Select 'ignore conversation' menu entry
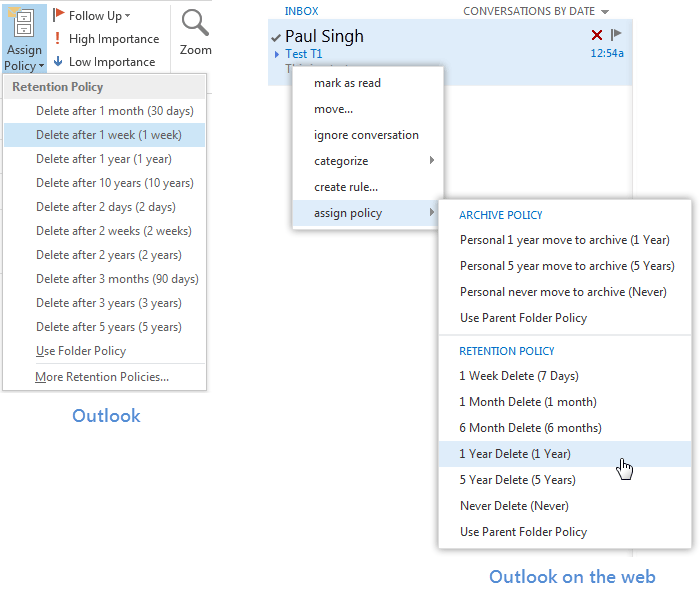The image size is (700, 596). [x=366, y=135]
